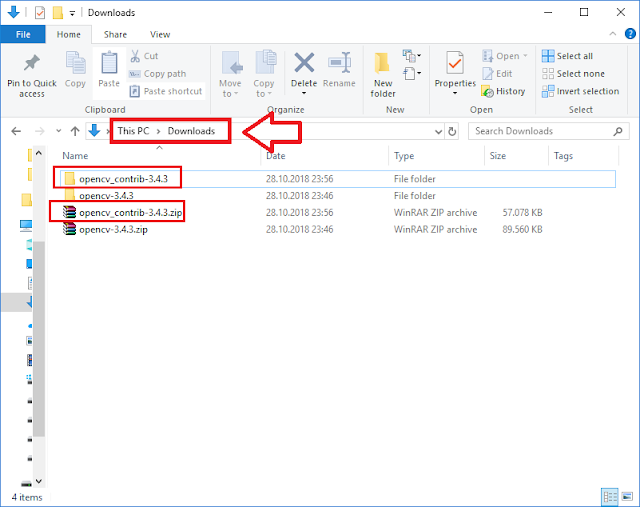The height and width of the screenshot is (507, 640).
Task: Click navigation pane scroll down arrow
Action: coord(39,481)
